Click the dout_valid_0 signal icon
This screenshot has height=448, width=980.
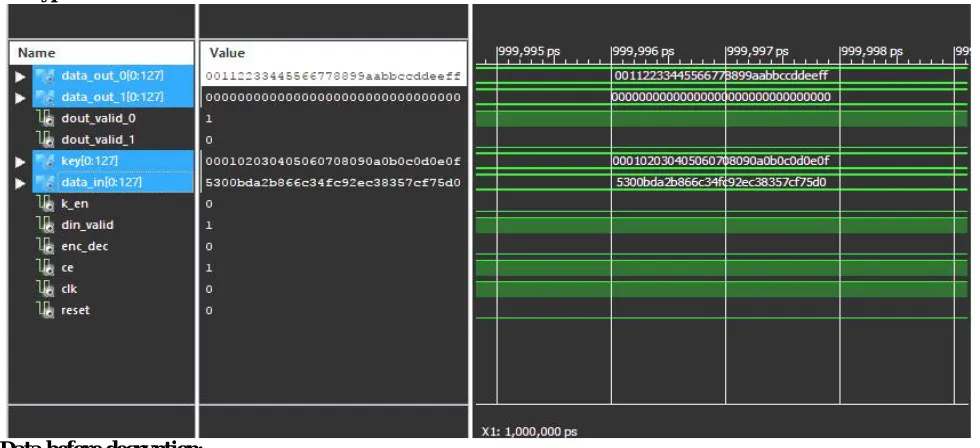coord(46,119)
